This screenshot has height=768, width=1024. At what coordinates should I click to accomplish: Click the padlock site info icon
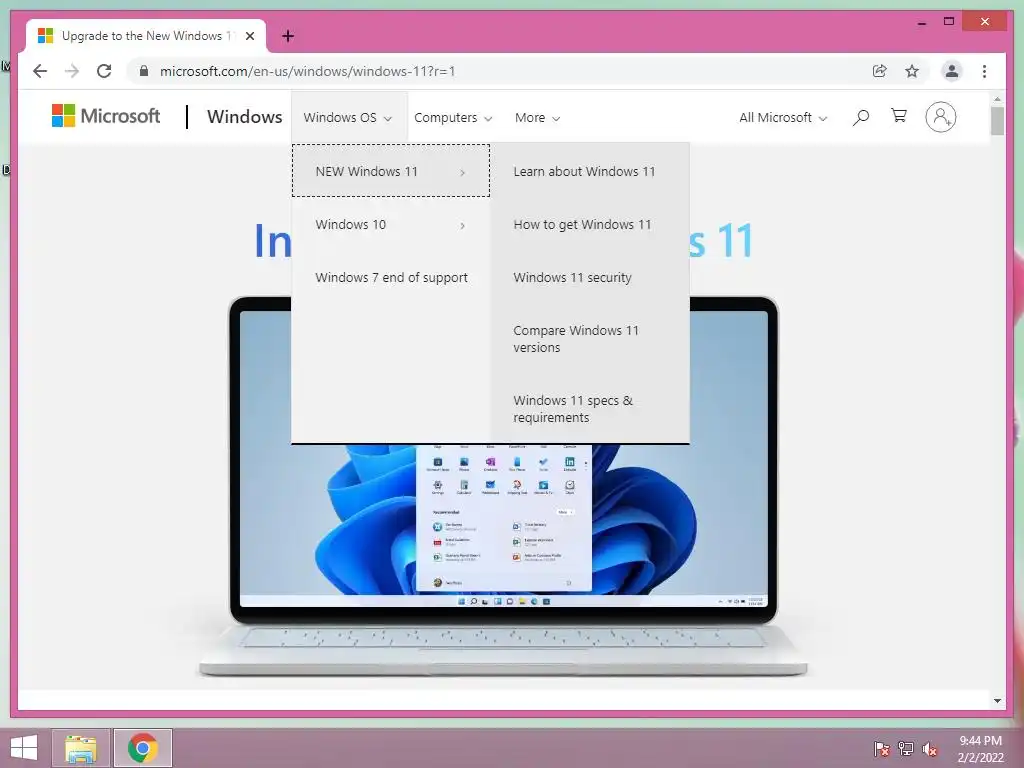144,71
